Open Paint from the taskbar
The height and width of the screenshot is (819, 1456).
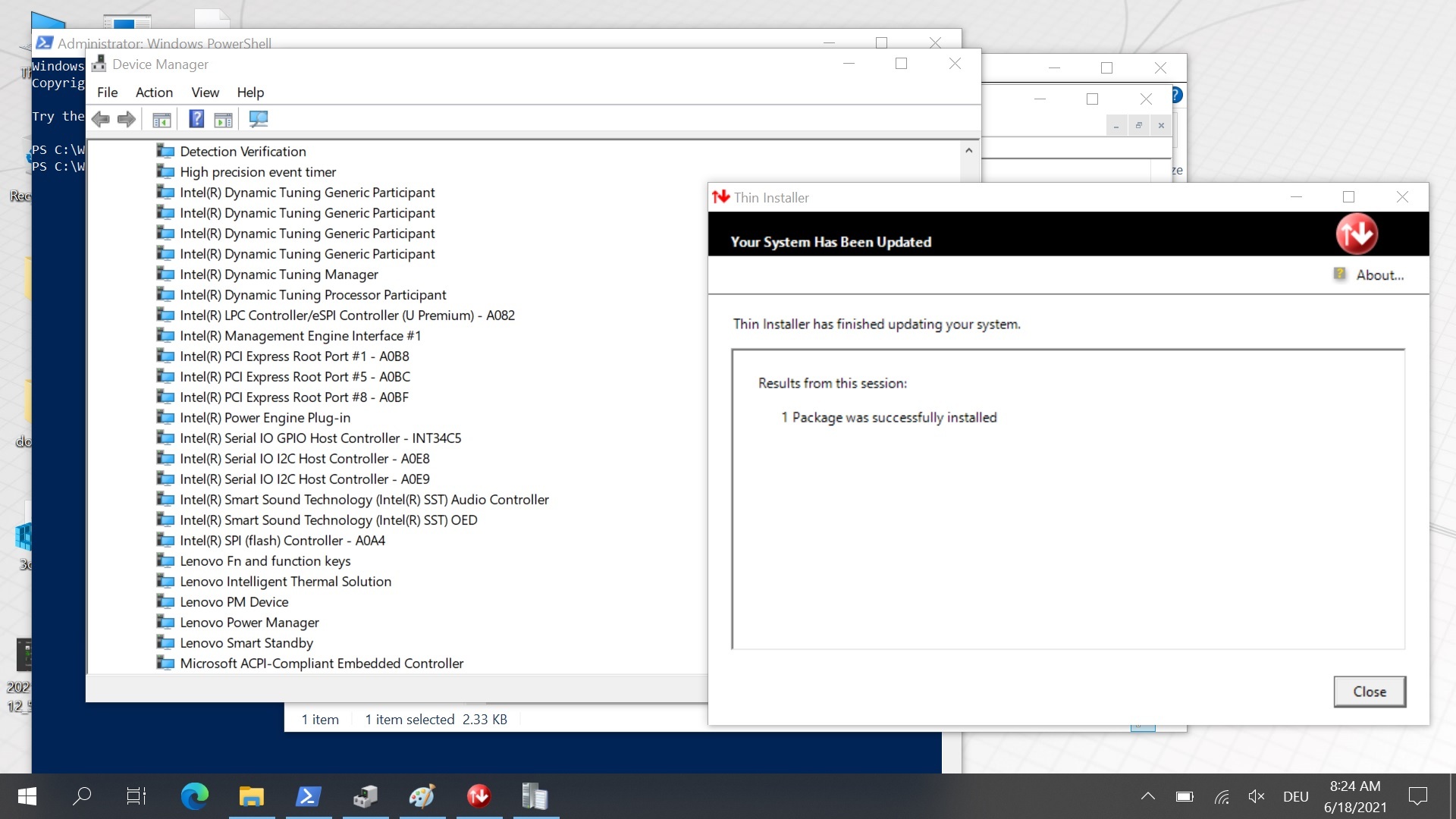pos(422,795)
